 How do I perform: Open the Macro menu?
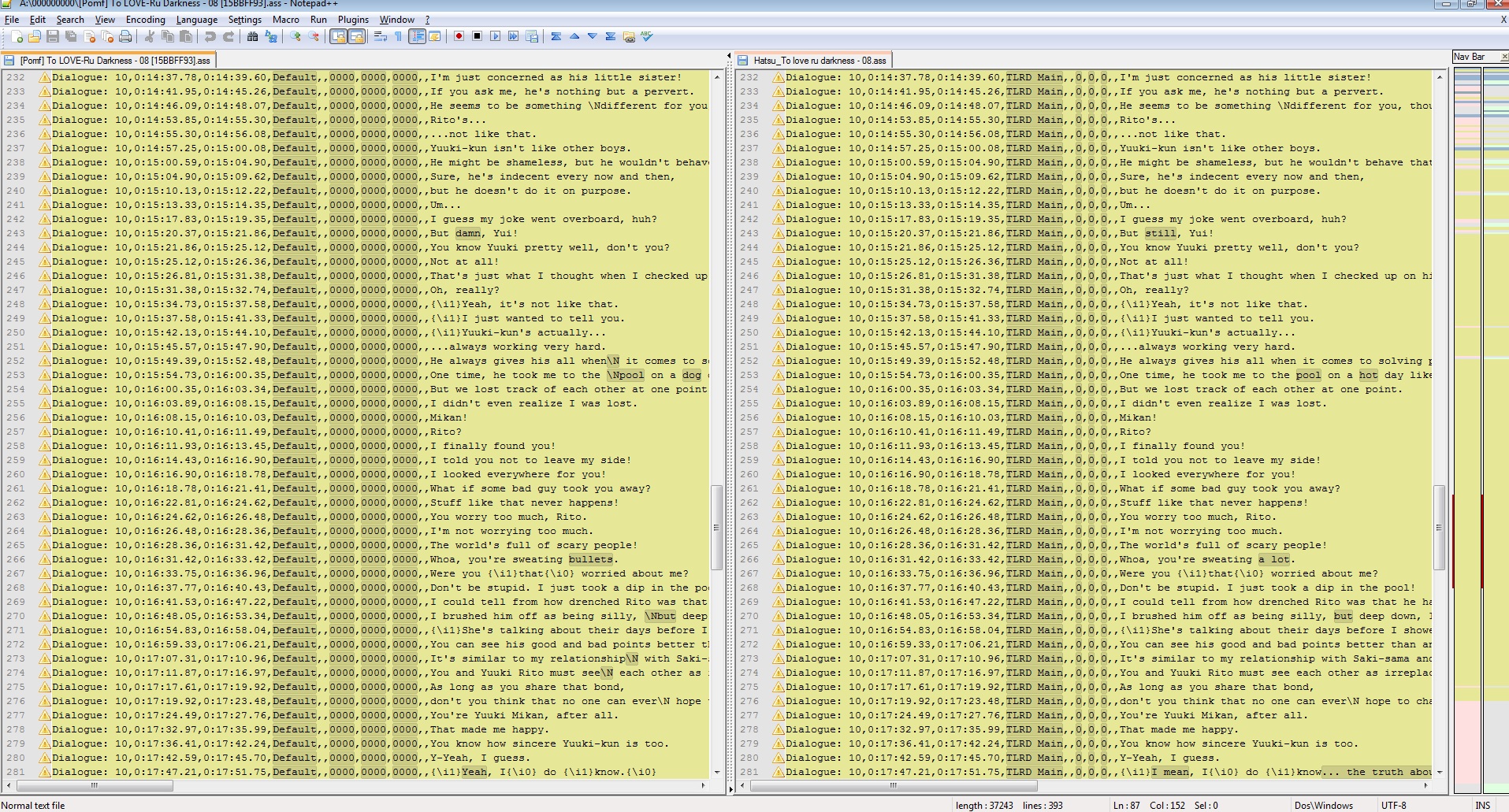286,20
